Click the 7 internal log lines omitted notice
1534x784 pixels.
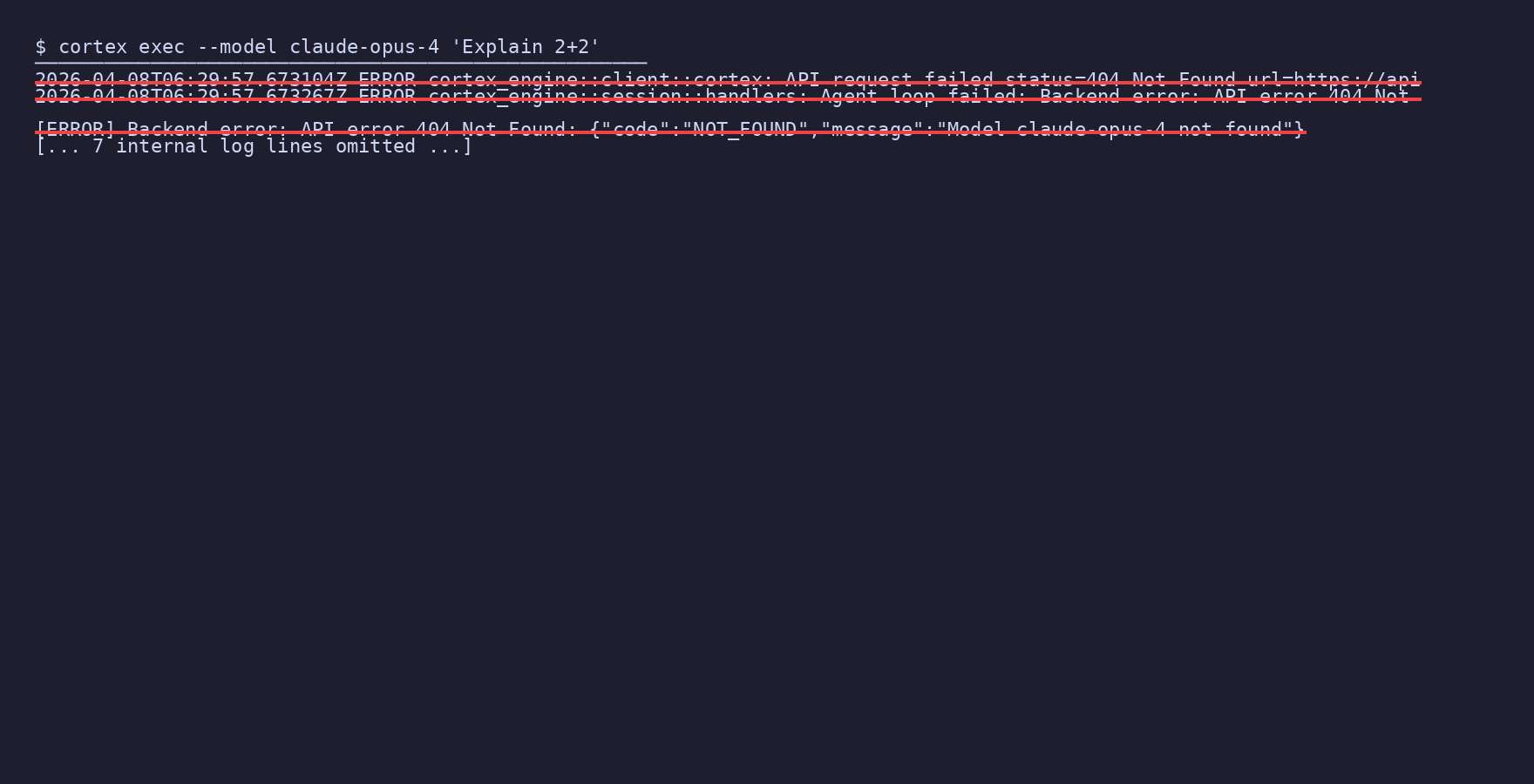pos(254,146)
